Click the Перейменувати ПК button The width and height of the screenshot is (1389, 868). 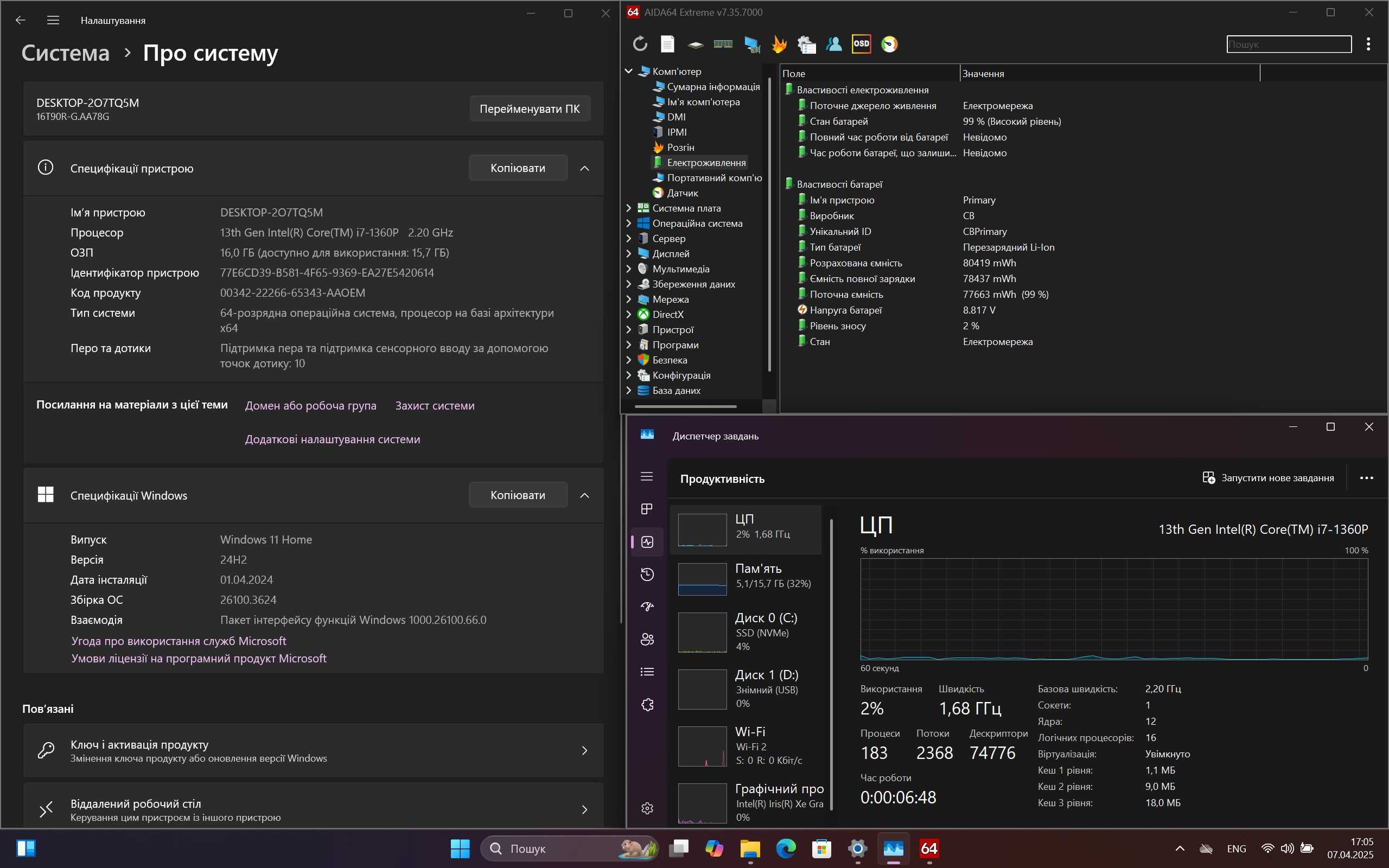coord(530,108)
